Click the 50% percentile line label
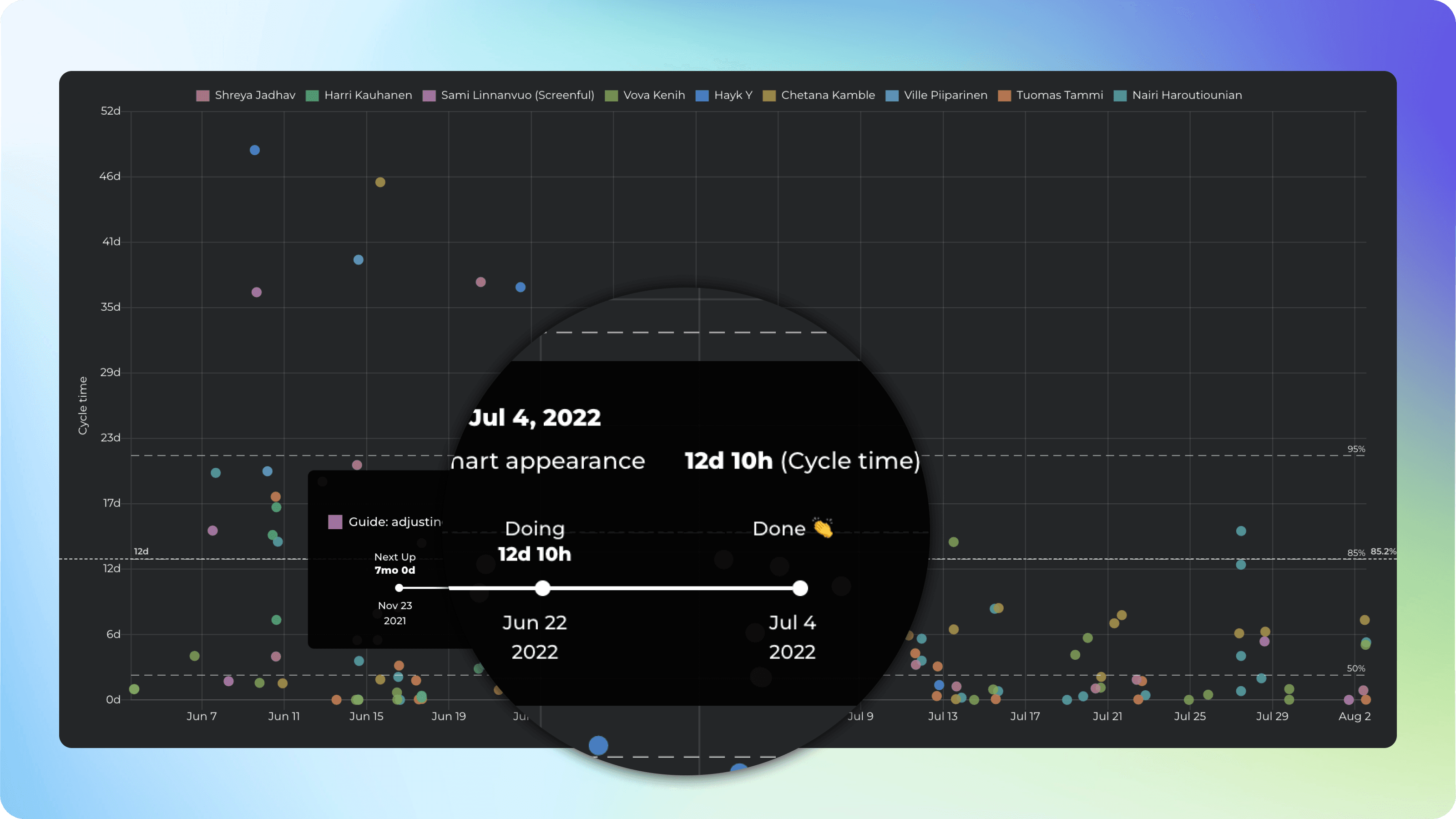Image resolution: width=1456 pixels, height=819 pixels. click(x=1355, y=669)
